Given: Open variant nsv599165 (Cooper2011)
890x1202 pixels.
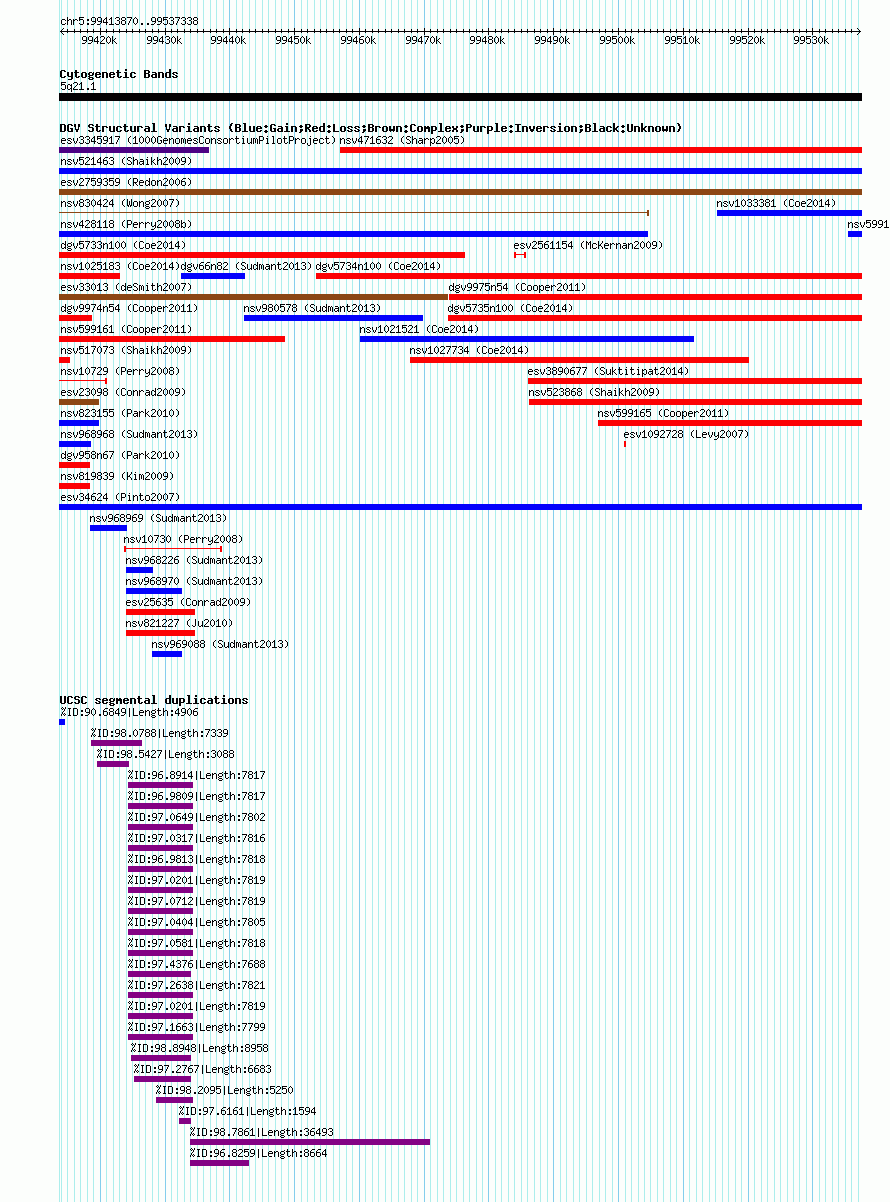Looking at the screenshot, I should [x=730, y=423].
